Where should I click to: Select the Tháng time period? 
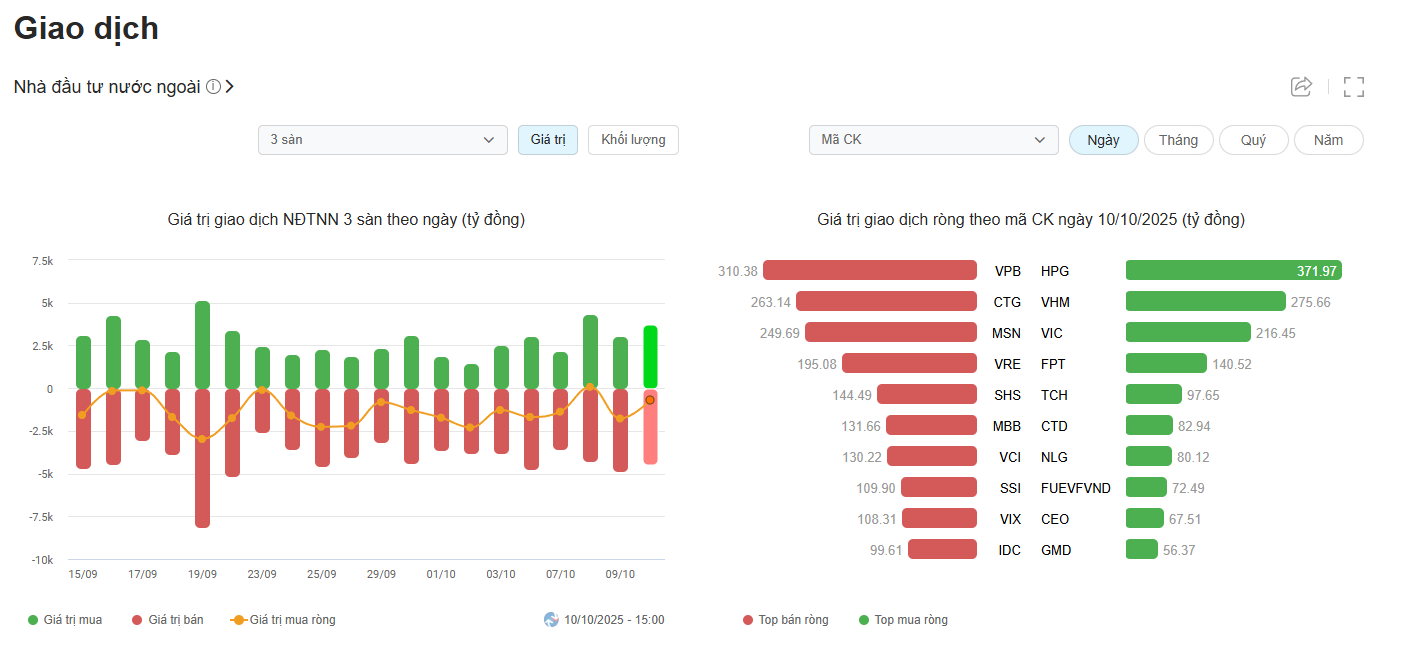click(x=1178, y=140)
